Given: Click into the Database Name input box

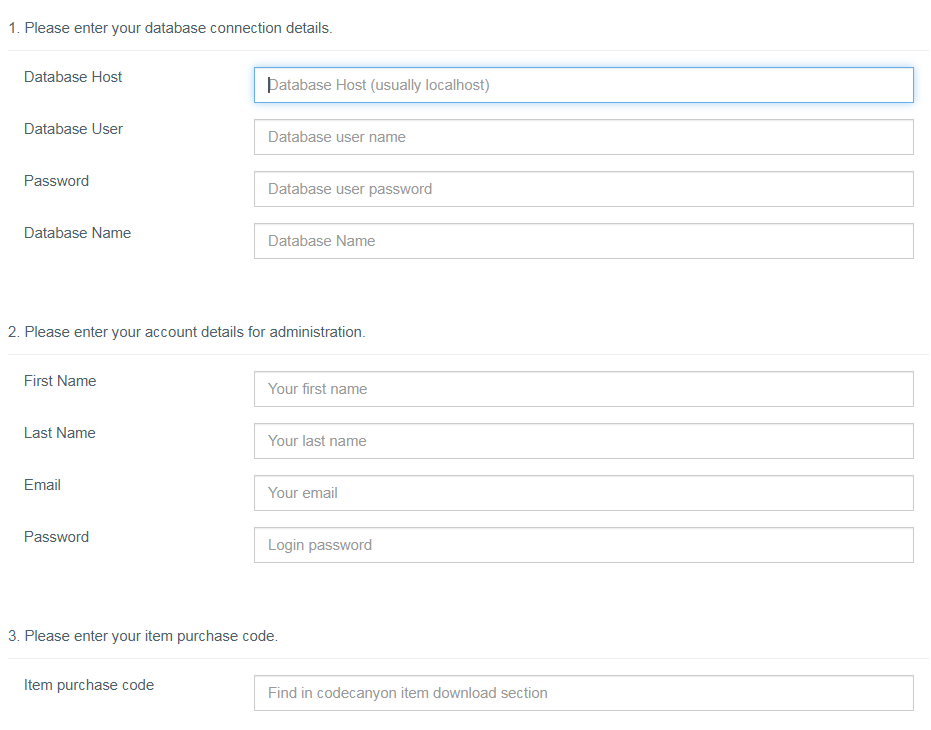Looking at the screenshot, I should click(583, 241).
